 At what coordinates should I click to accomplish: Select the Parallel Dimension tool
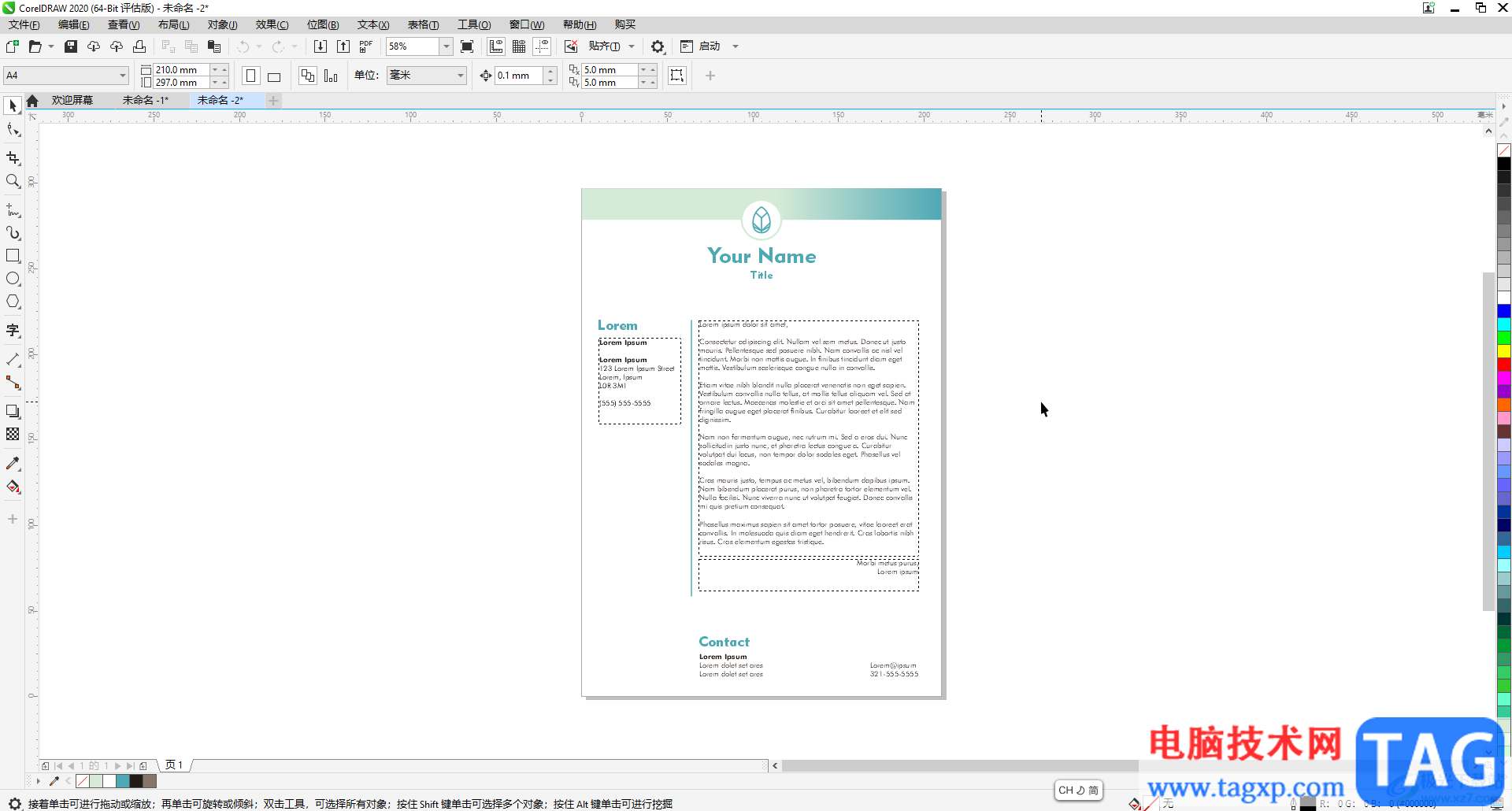[13, 360]
